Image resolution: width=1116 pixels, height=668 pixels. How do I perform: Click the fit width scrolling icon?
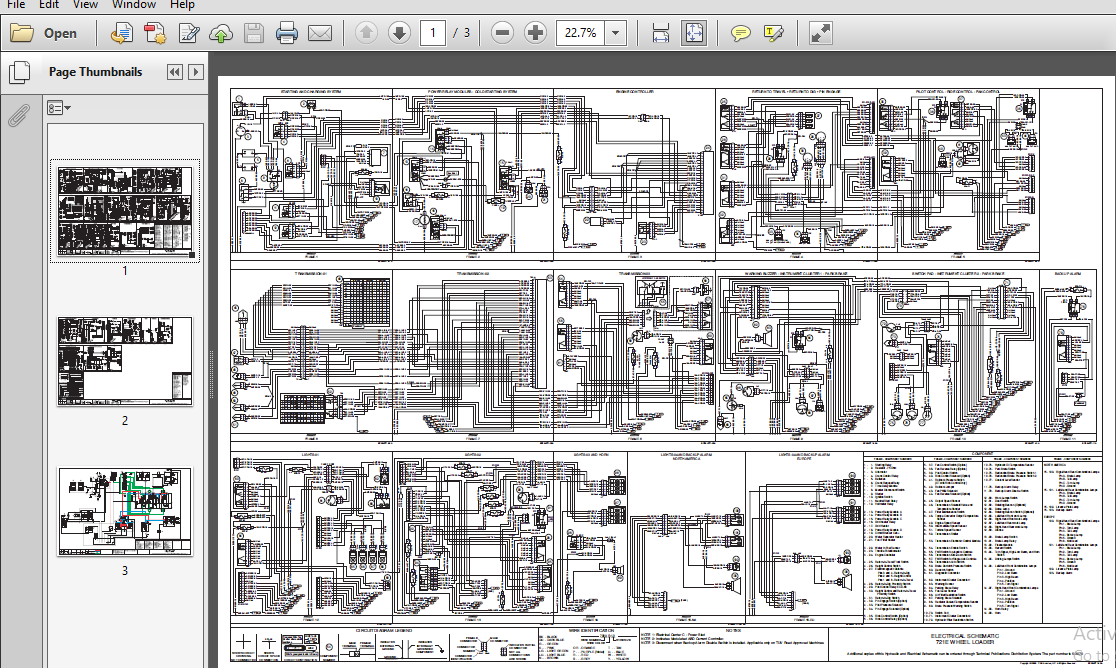(x=660, y=33)
